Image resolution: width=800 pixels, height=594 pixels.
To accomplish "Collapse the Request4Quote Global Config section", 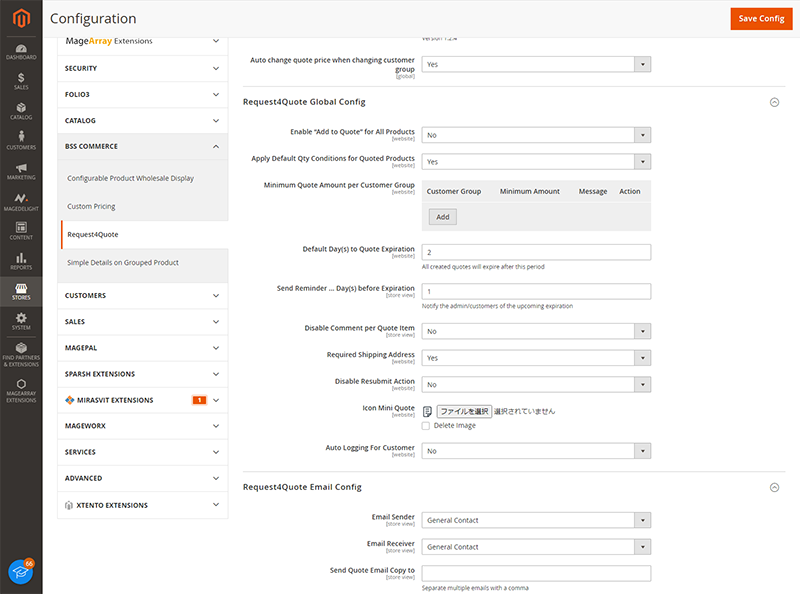I will [x=774, y=102].
